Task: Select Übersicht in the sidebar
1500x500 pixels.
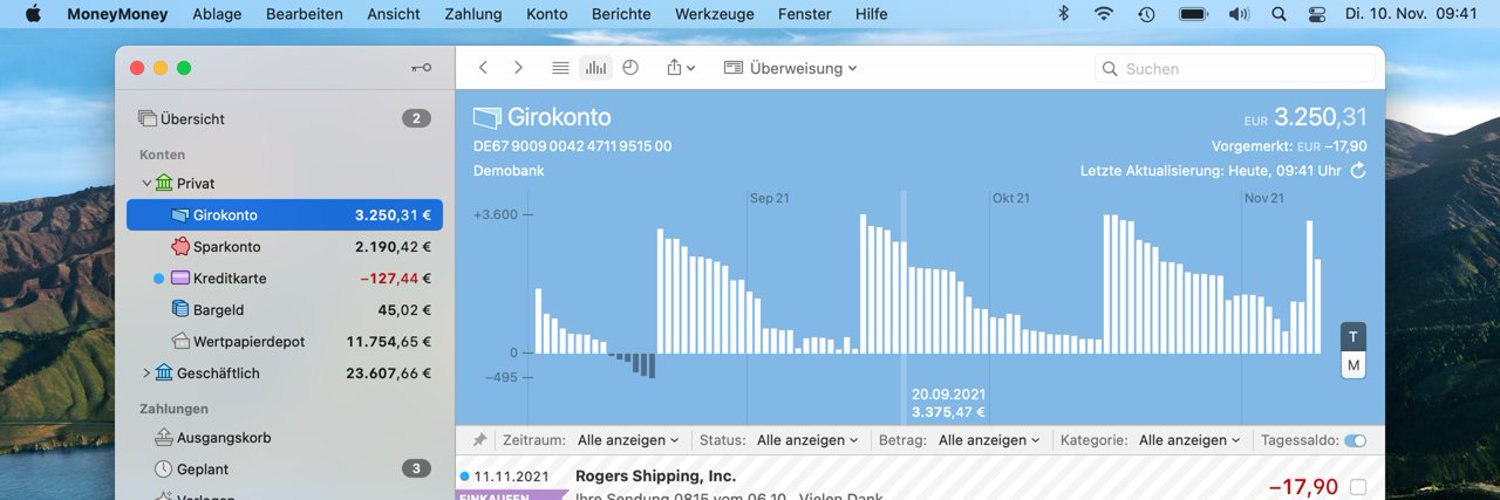Action: (284, 119)
